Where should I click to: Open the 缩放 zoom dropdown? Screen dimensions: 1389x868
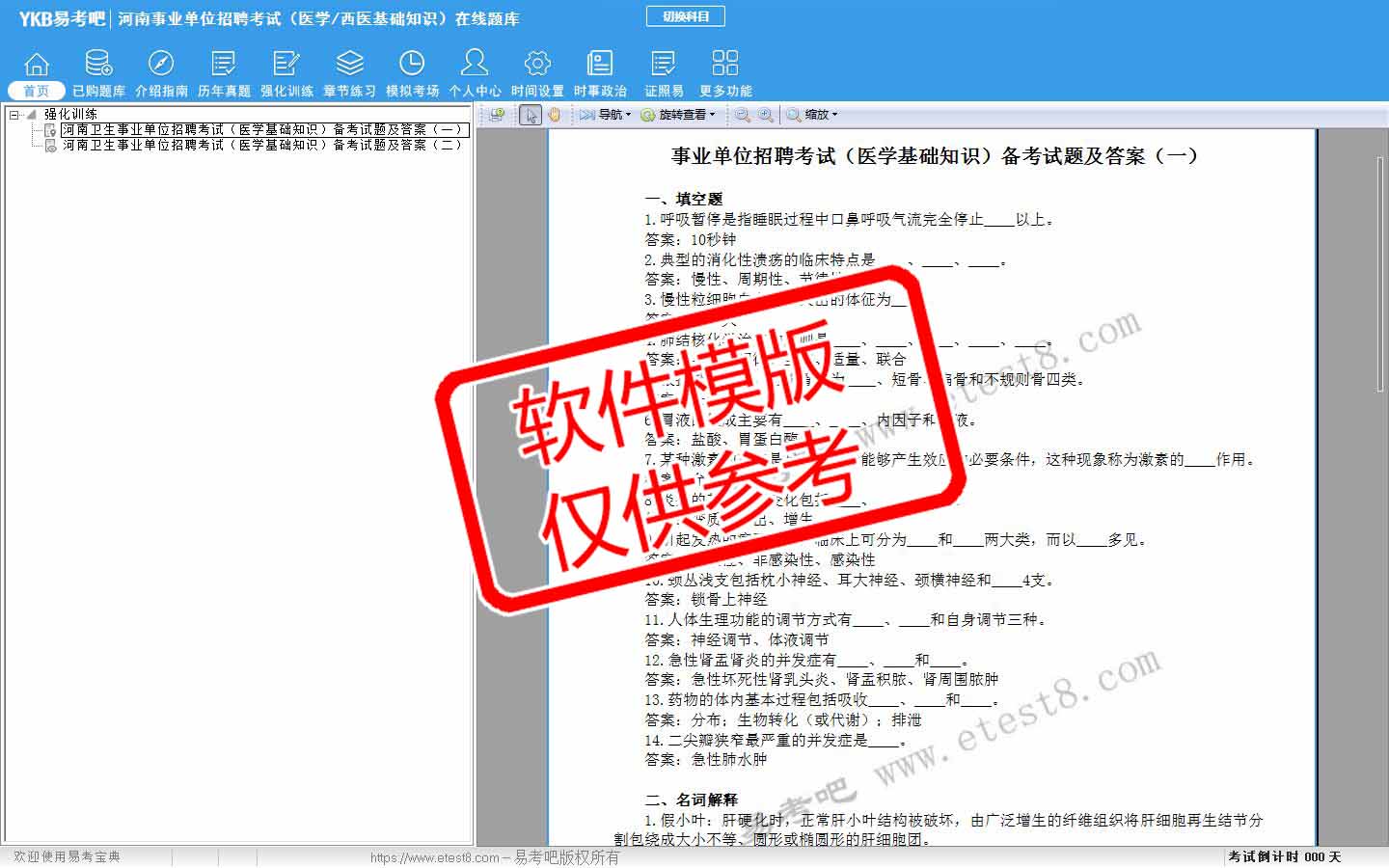813,115
